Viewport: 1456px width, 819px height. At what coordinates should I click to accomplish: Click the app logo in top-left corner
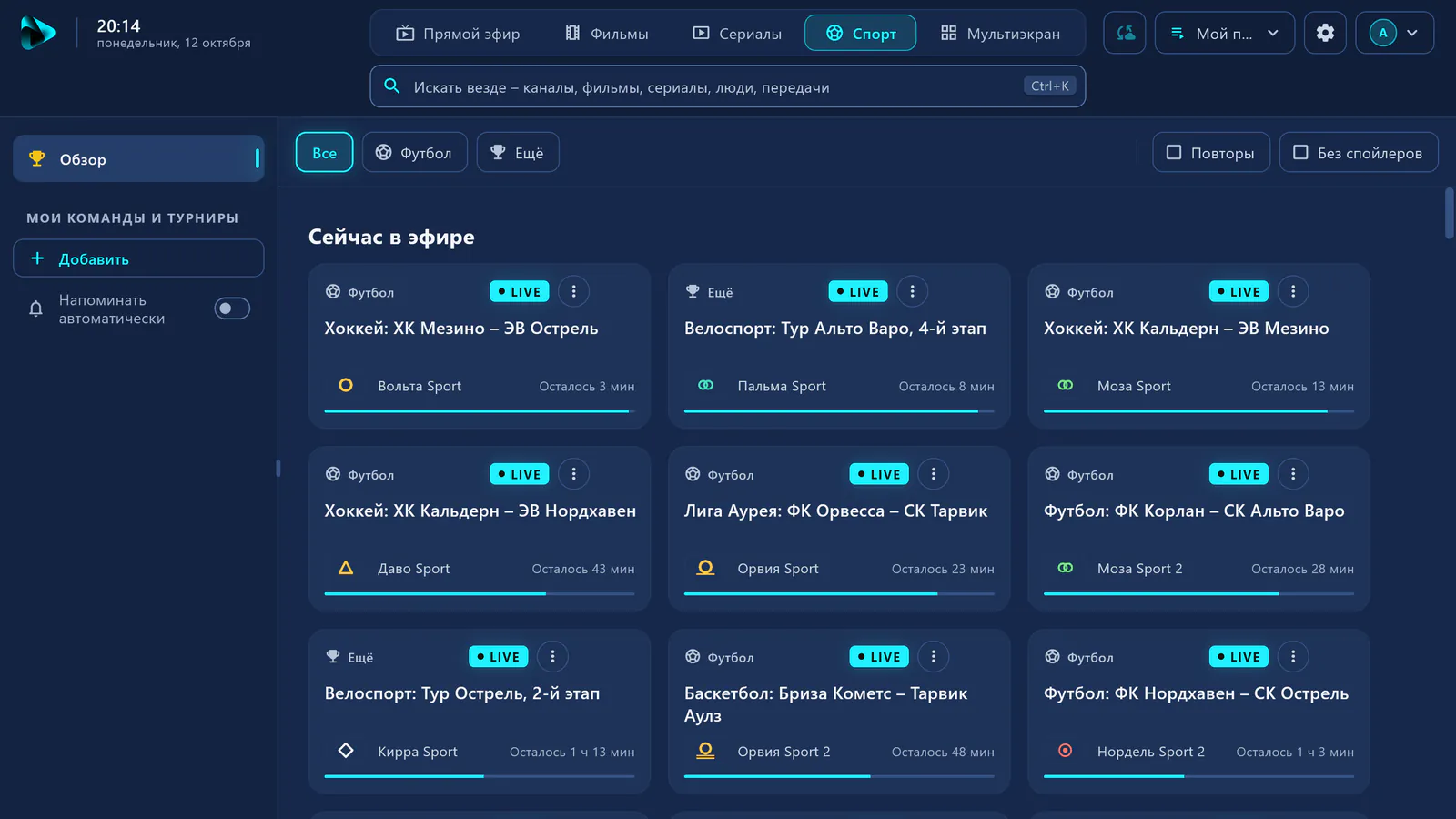(37, 33)
